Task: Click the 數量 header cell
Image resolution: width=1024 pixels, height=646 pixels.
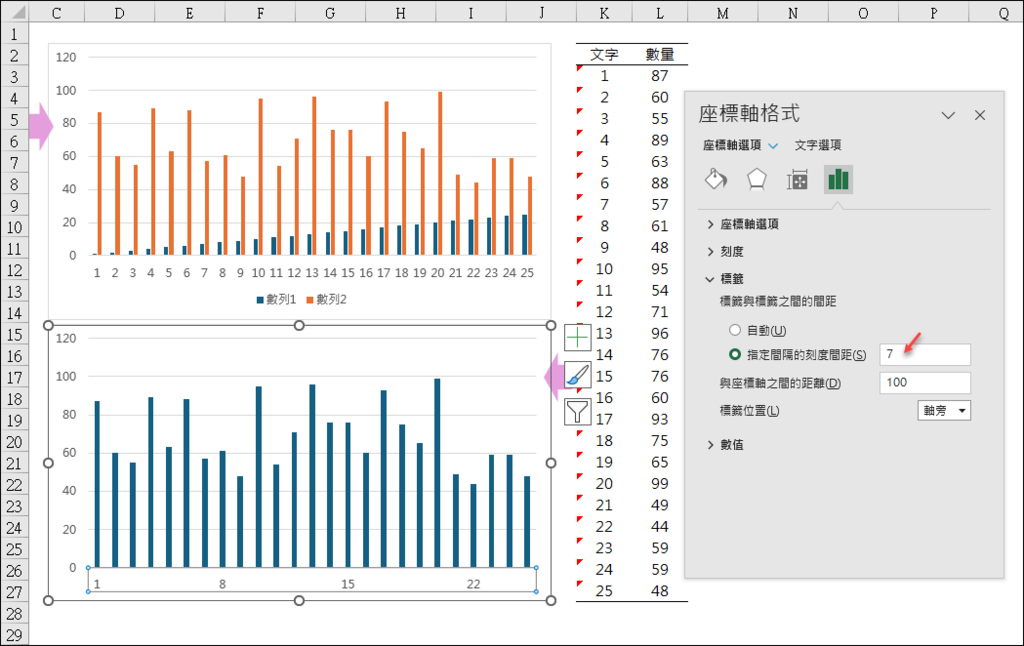Action: (660, 54)
